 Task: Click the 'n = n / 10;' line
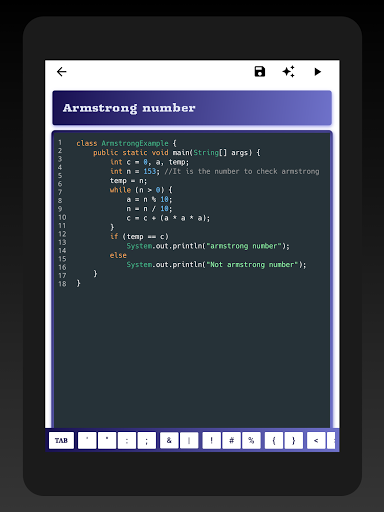149,209
